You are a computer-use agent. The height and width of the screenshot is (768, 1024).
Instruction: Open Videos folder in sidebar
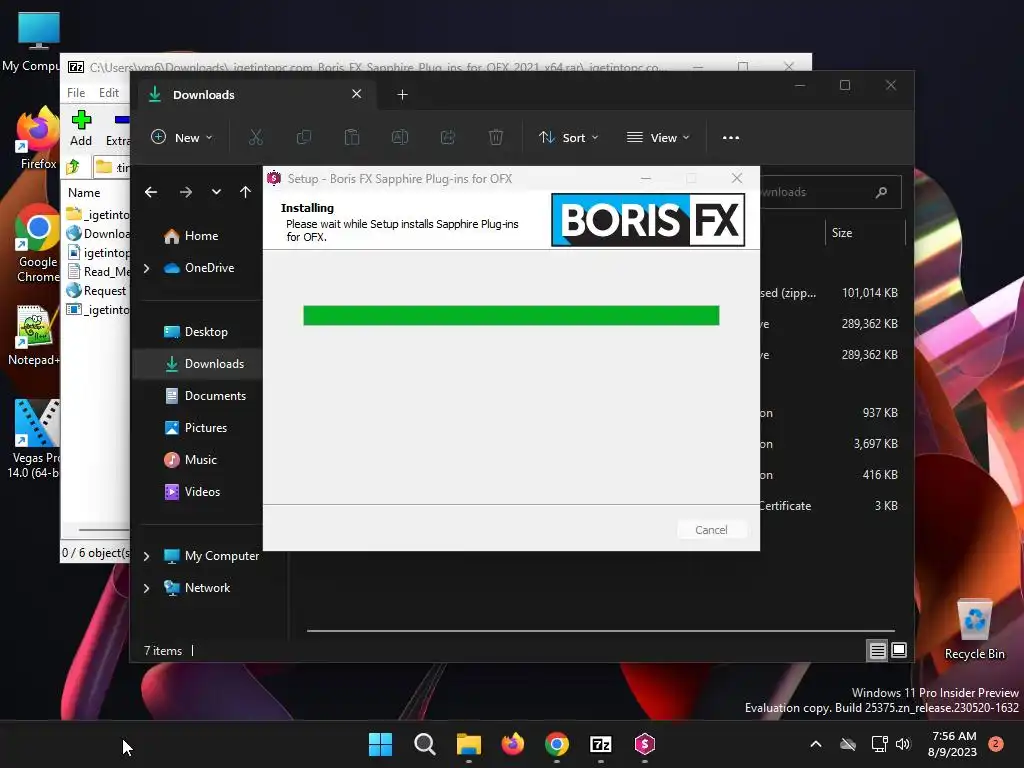(x=192, y=492)
